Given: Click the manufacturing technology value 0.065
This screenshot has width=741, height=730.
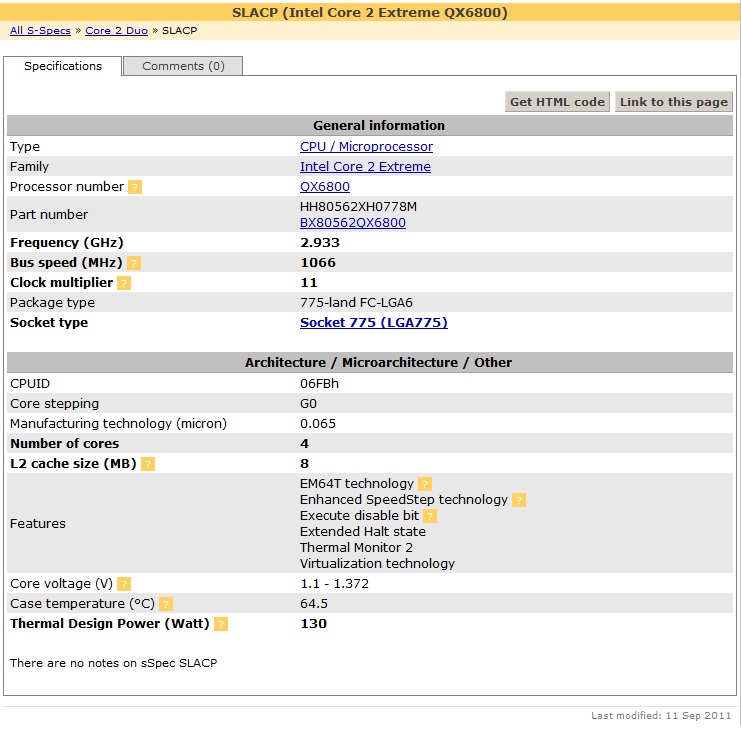Looking at the screenshot, I should 318,423.
